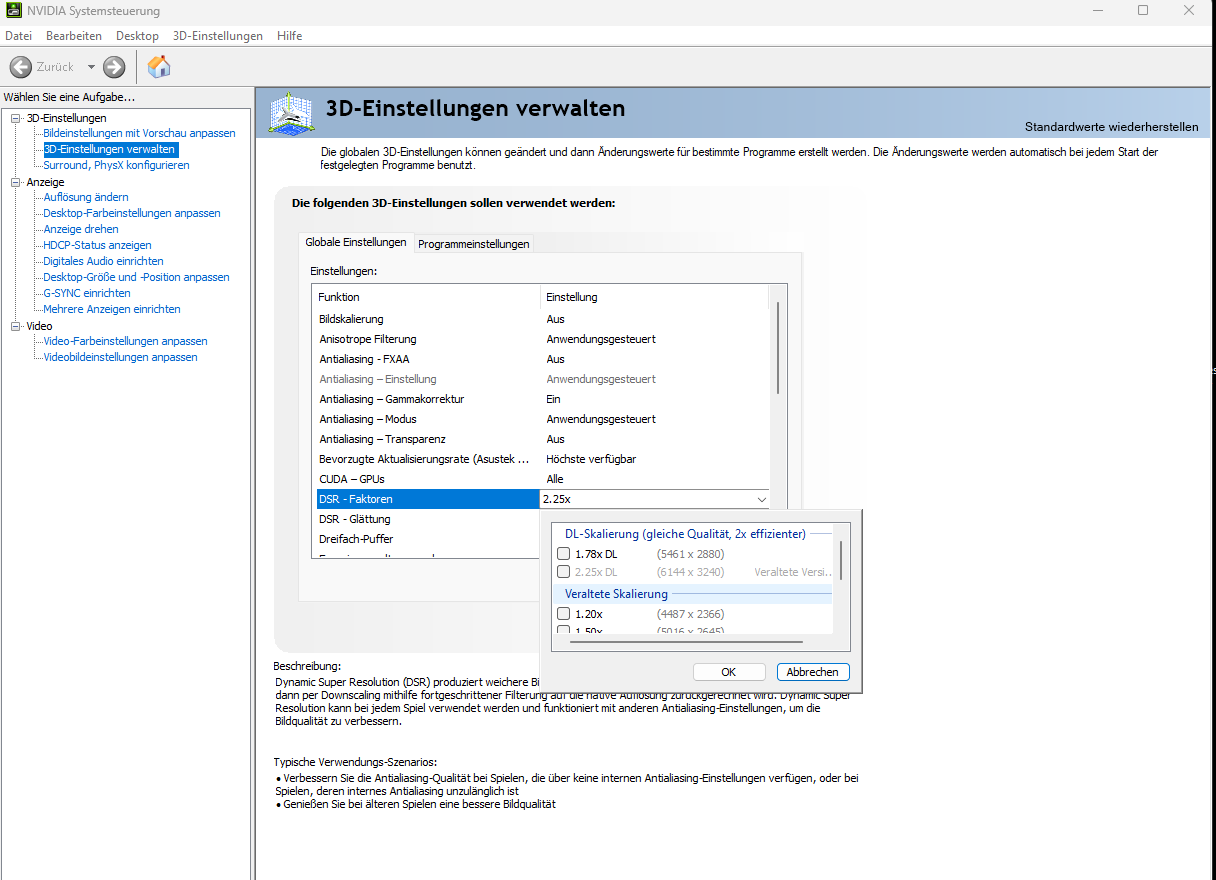This screenshot has width=1216, height=880.
Task: Open the Datei menu
Action: pos(19,36)
